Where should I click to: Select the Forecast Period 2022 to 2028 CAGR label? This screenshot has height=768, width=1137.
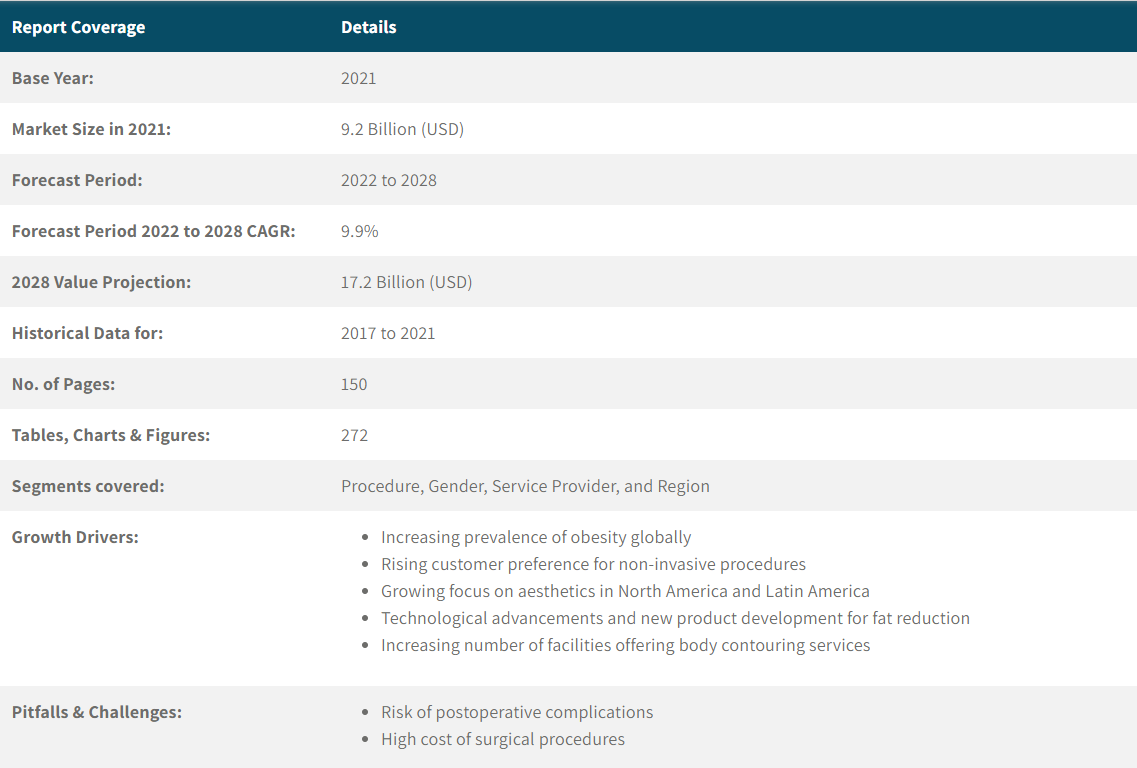coord(153,231)
